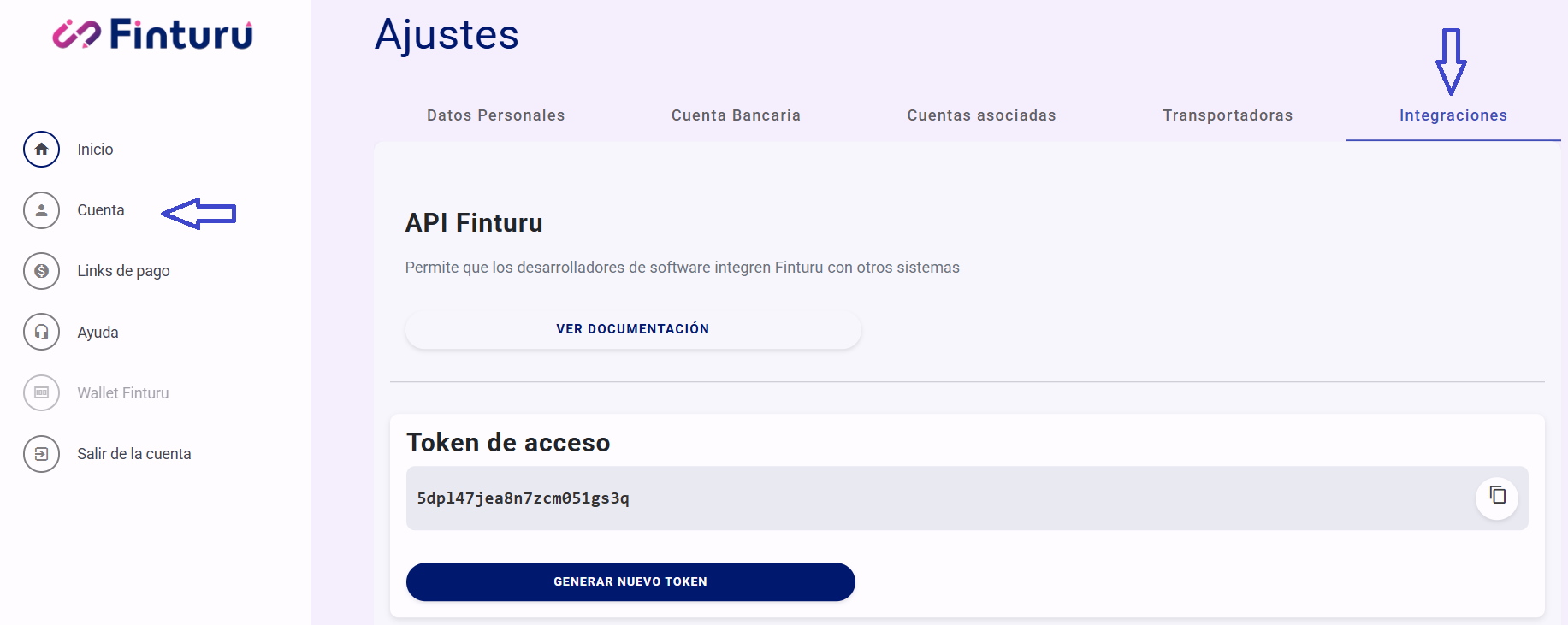Select the Integraciones tab

[1453, 115]
